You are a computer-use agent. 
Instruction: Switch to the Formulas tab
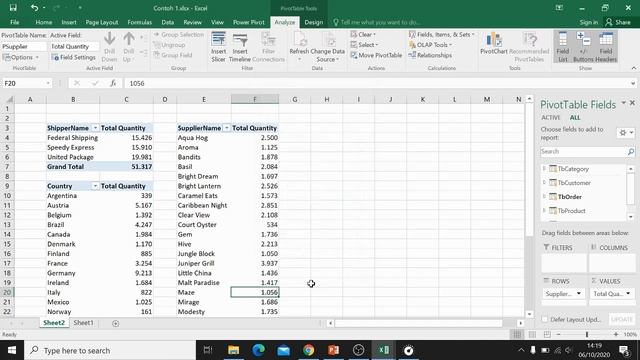point(140,22)
